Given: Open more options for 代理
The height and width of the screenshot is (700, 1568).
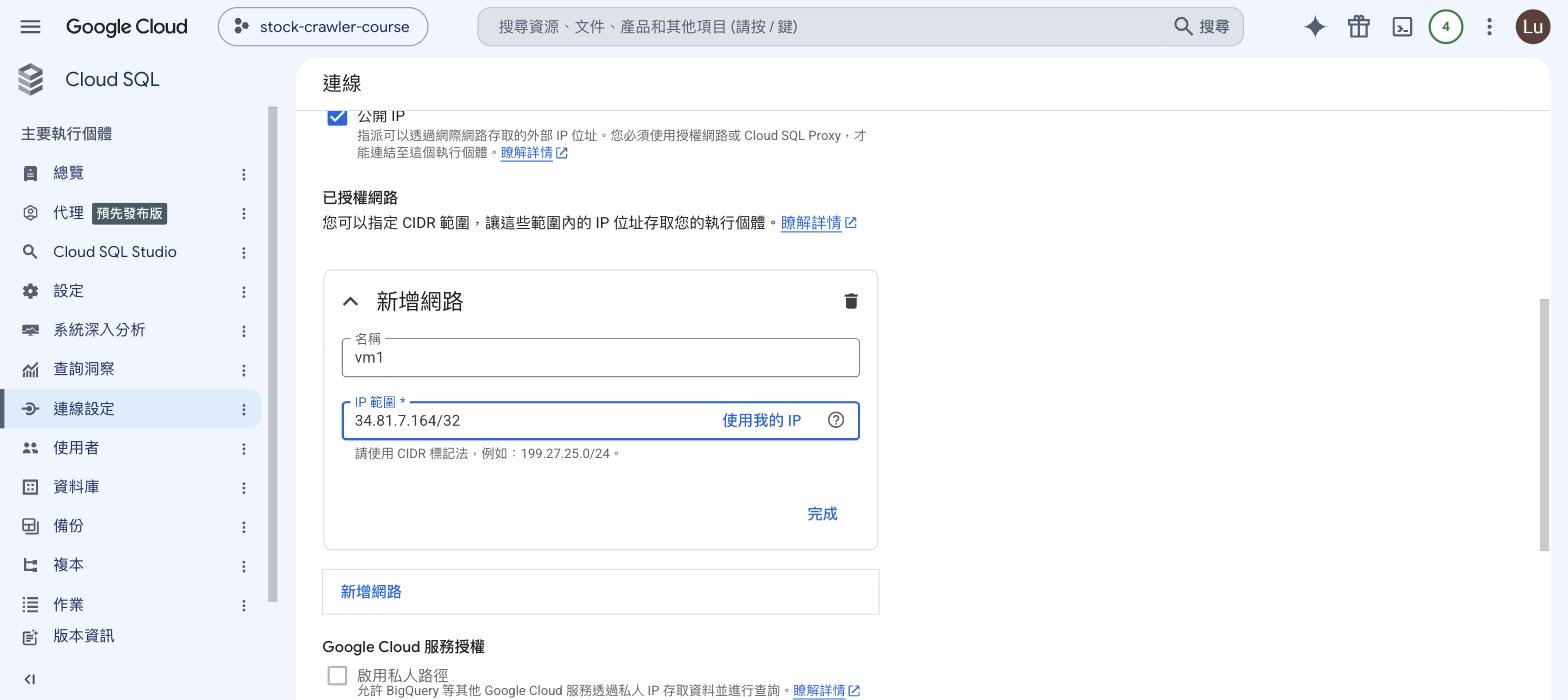Looking at the screenshot, I should click(x=243, y=213).
